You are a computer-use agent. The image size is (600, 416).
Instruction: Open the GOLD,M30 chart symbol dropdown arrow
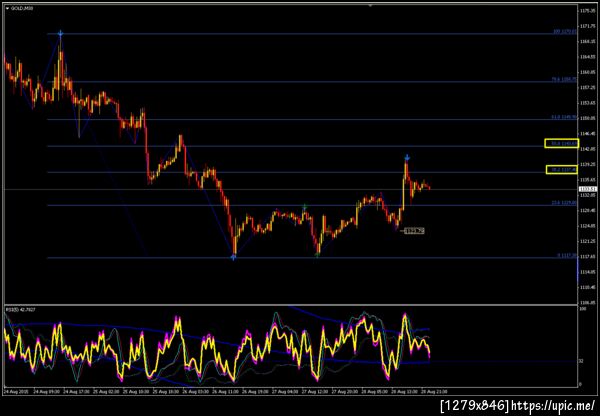[x=7, y=8]
